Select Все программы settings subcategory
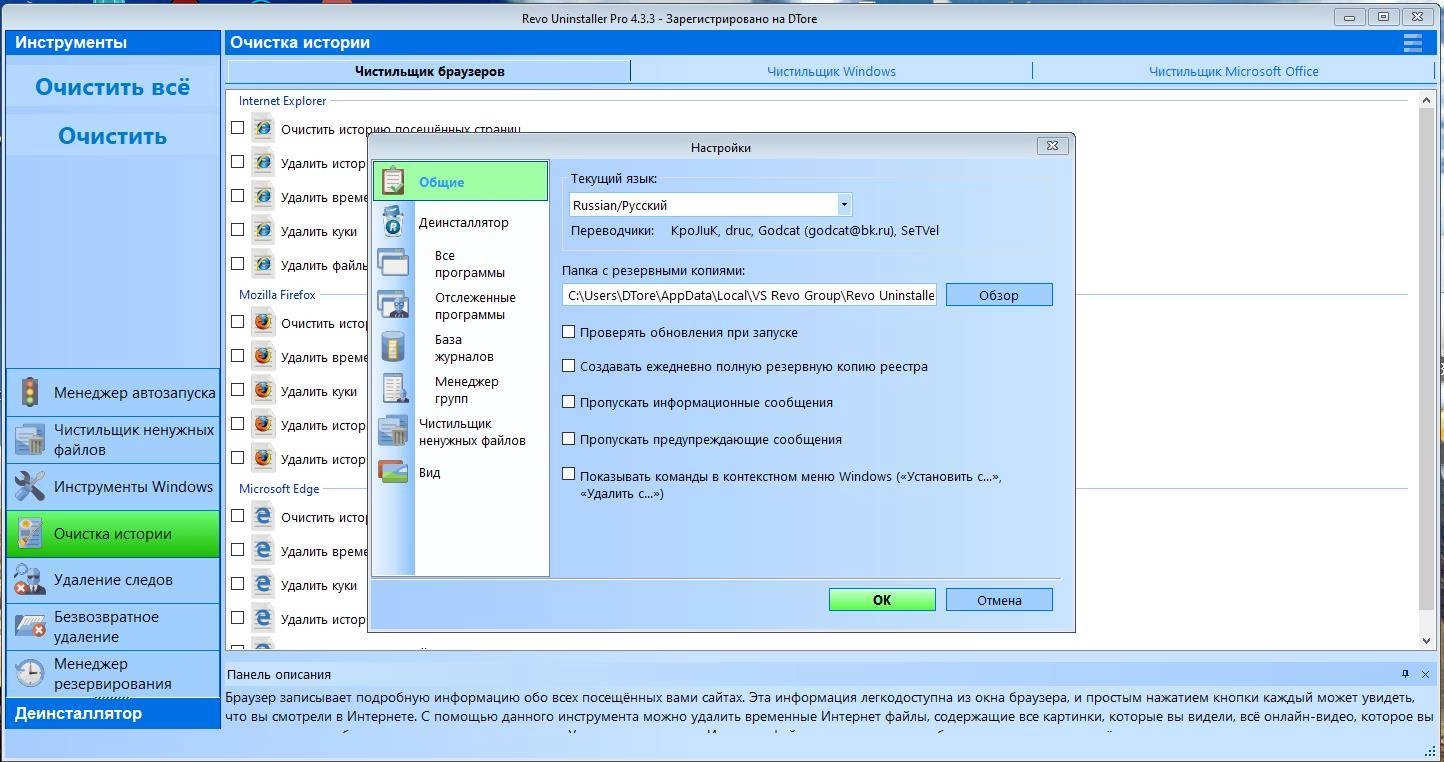 click(469, 264)
